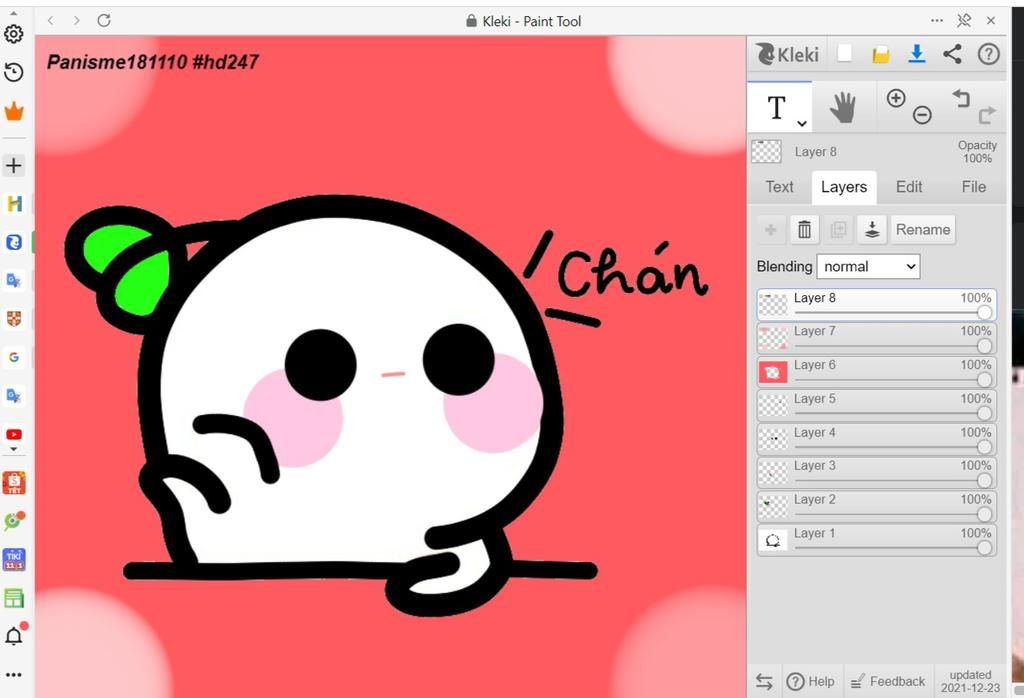The image size is (1024, 698).
Task: Redo the last undone action
Action: [987, 115]
